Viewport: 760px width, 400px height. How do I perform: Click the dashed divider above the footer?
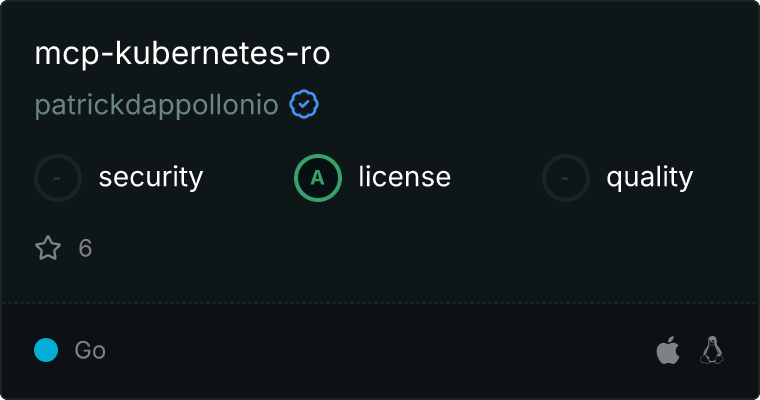(380, 301)
